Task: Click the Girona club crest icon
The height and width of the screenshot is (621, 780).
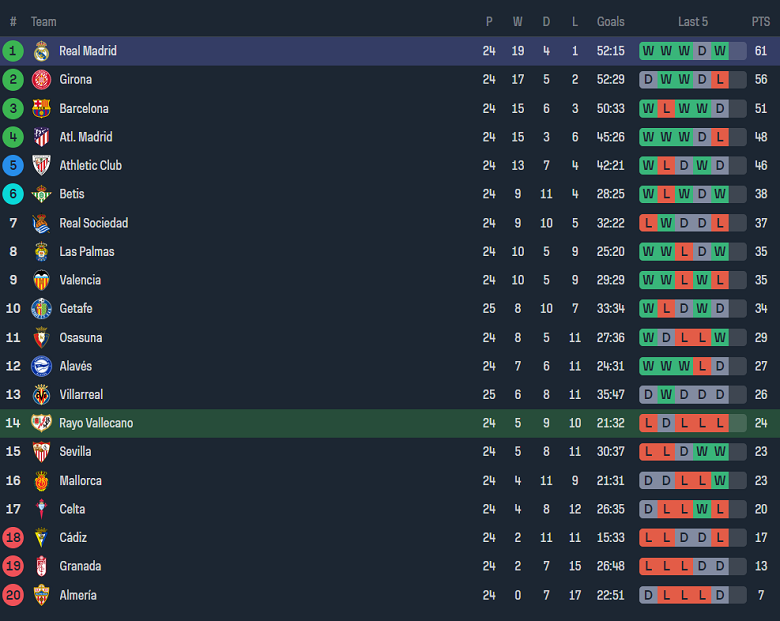Action: [x=41, y=80]
